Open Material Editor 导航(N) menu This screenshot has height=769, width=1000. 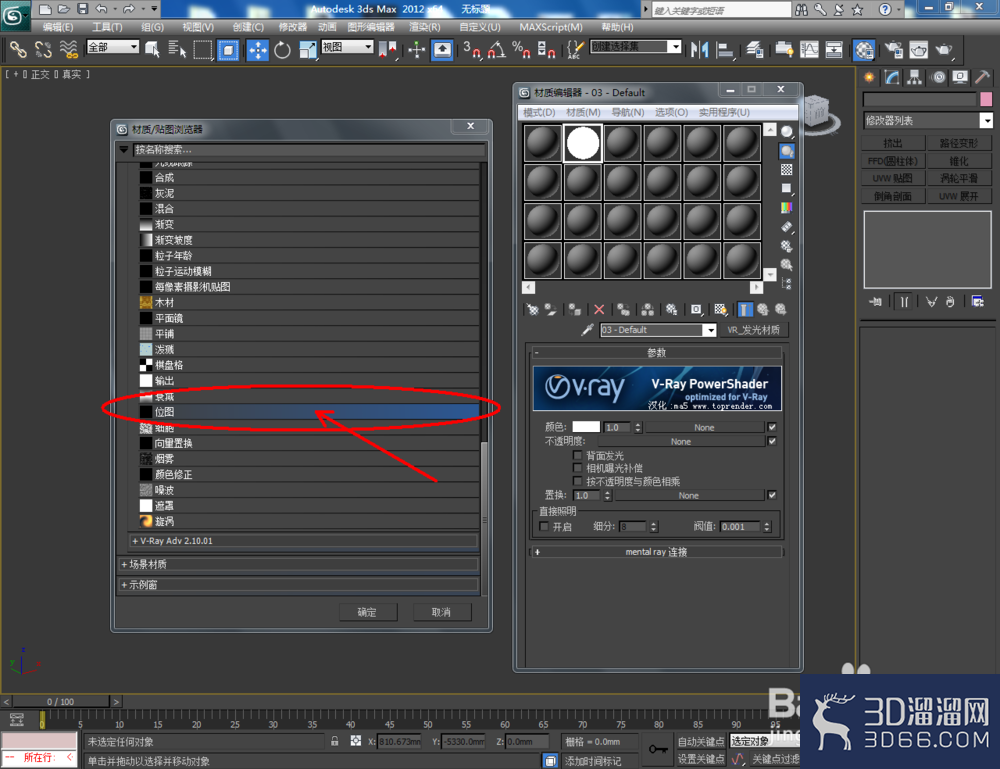[628, 112]
